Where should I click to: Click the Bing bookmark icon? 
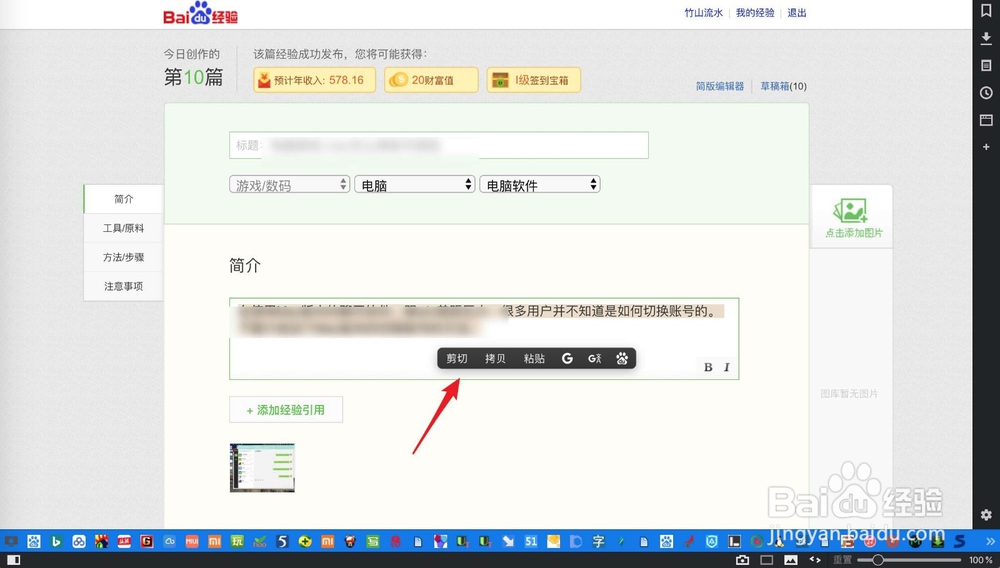56,542
